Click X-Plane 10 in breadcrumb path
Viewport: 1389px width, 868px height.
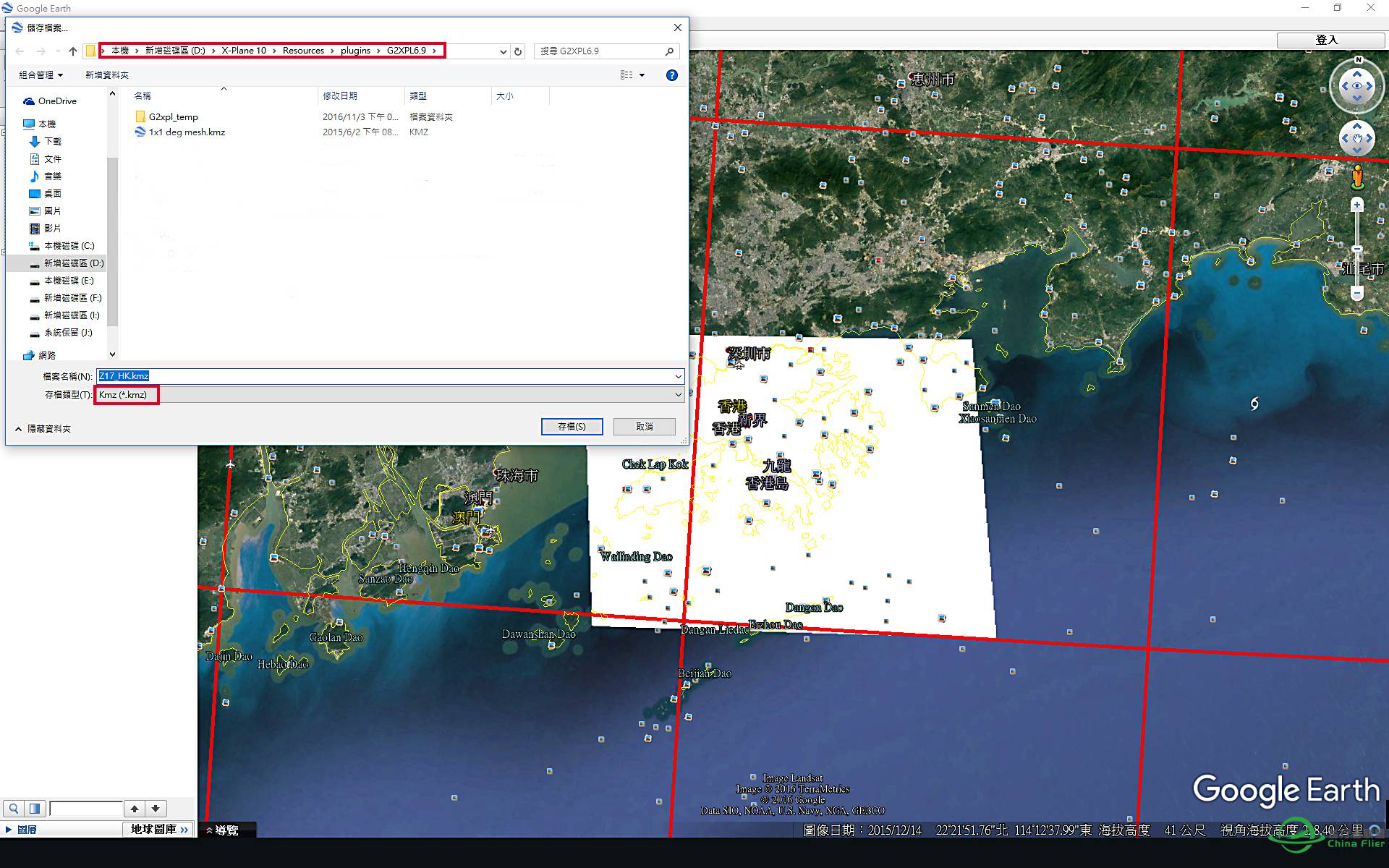point(244,51)
